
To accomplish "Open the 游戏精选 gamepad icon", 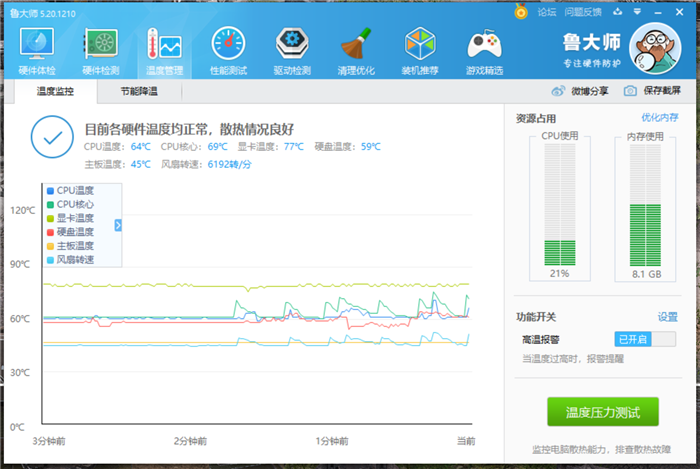I will (x=484, y=43).
